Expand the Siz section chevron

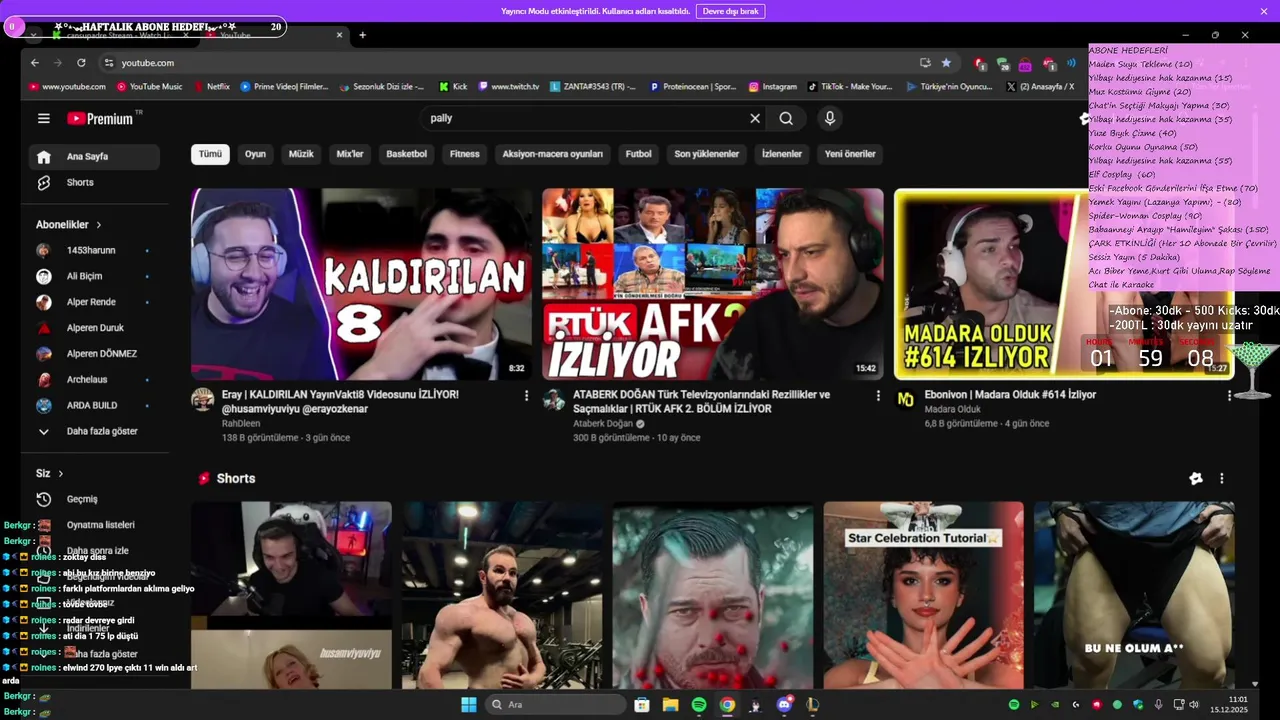click(x=61, y=474)
